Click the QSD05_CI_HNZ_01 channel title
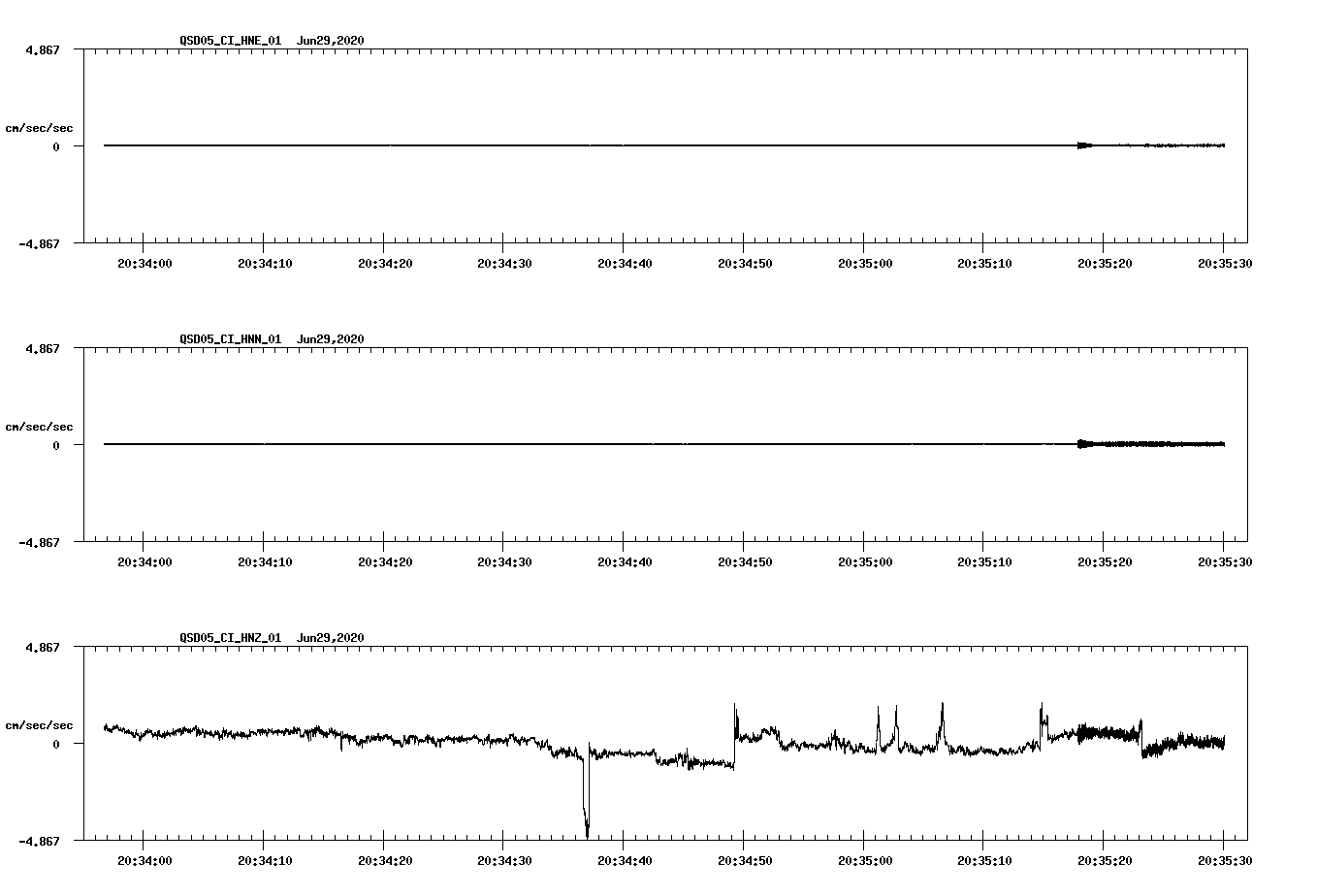Viewport: 1317px width, 896px height. [231, 638]
